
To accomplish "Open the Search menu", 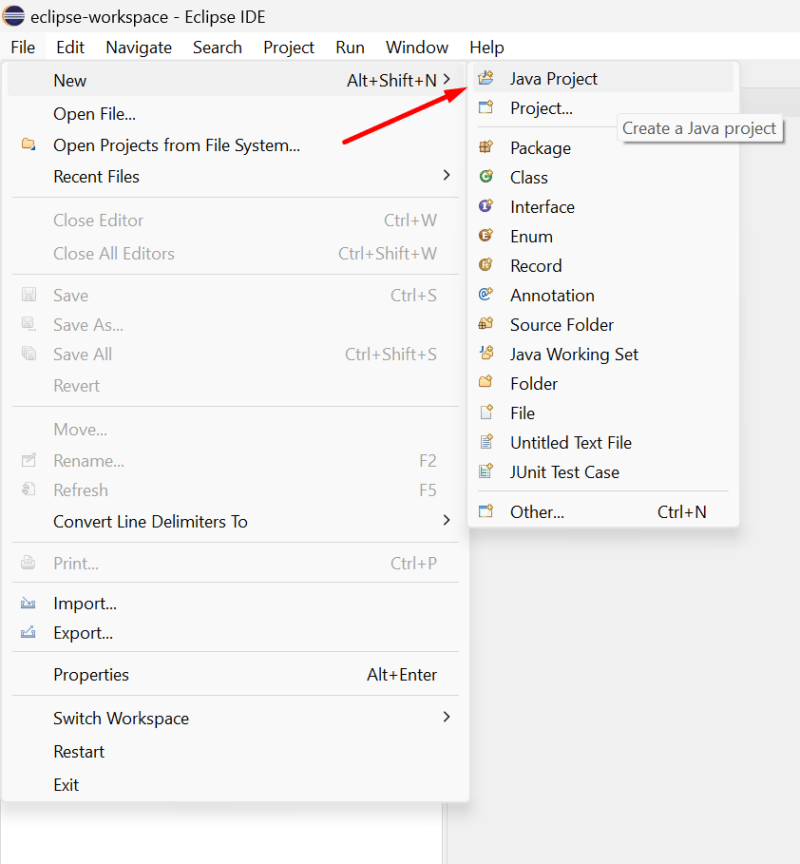I will coord(217,47).
